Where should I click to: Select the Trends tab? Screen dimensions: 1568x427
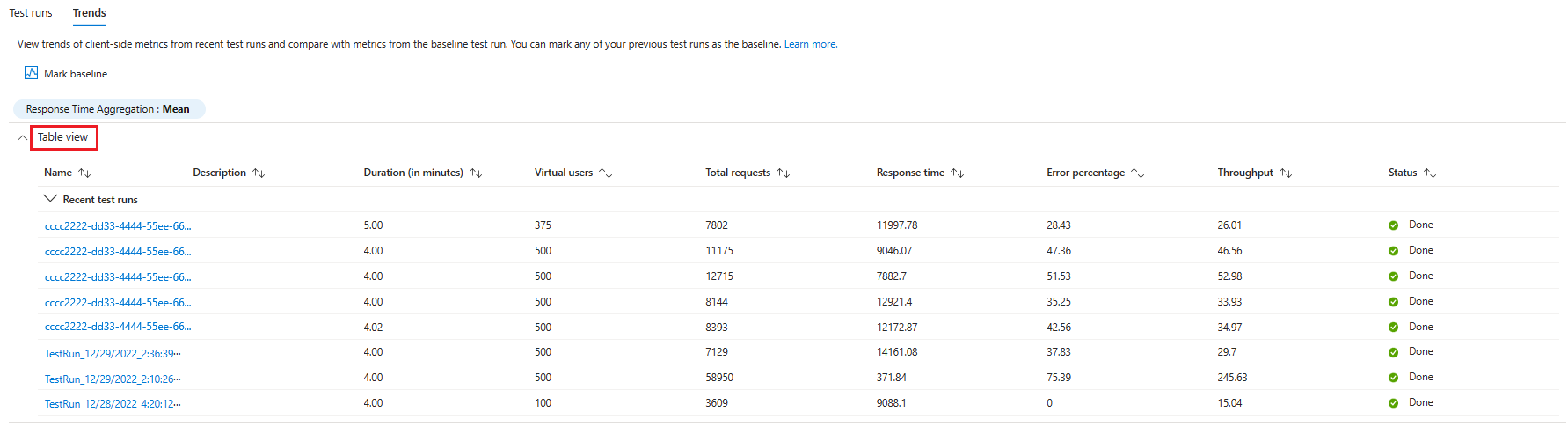tap(89, 13)
